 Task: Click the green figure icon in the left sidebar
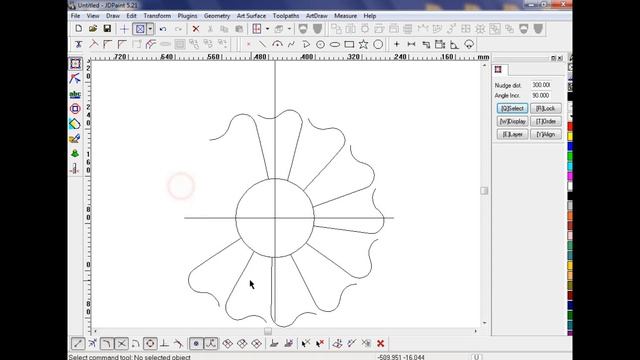75,153
